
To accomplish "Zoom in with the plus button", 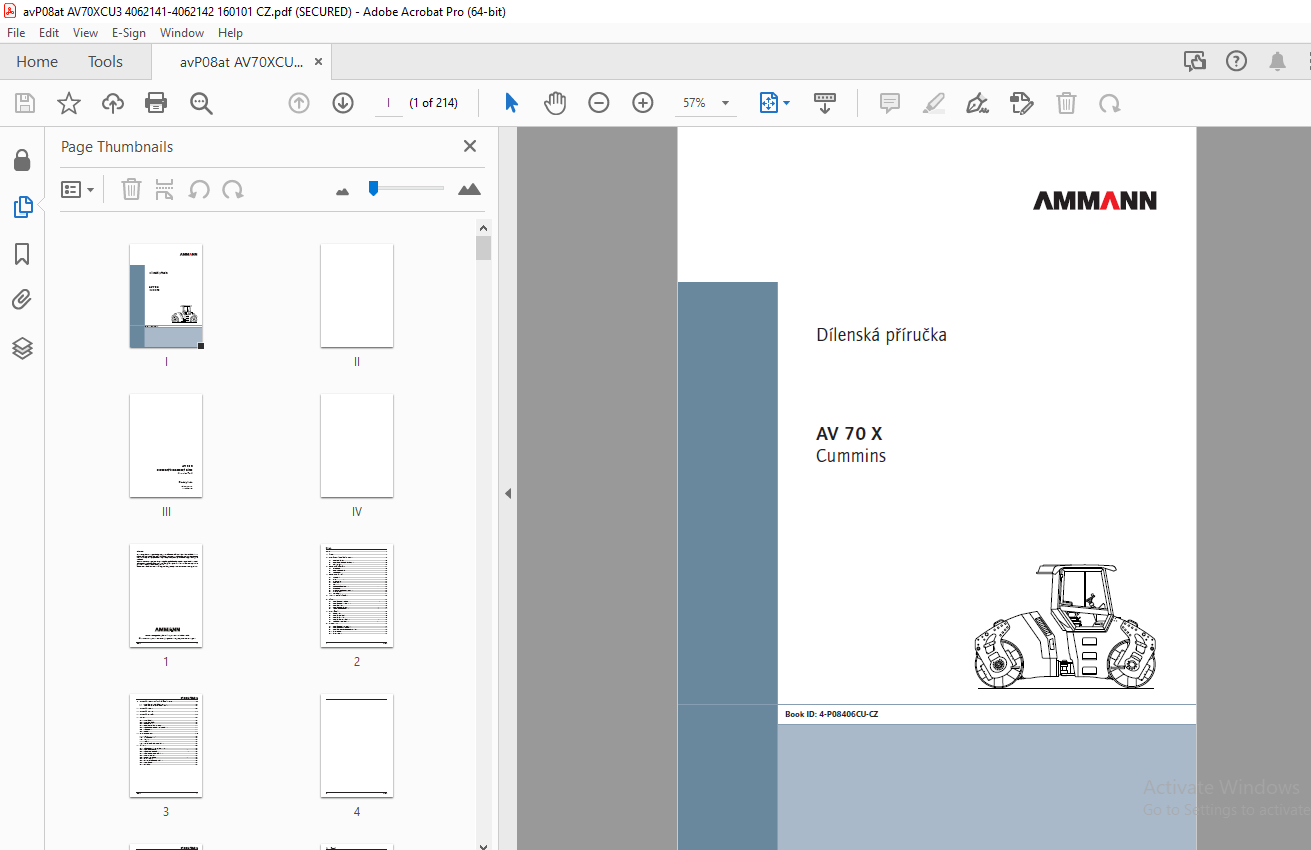I will click(643, 103).
